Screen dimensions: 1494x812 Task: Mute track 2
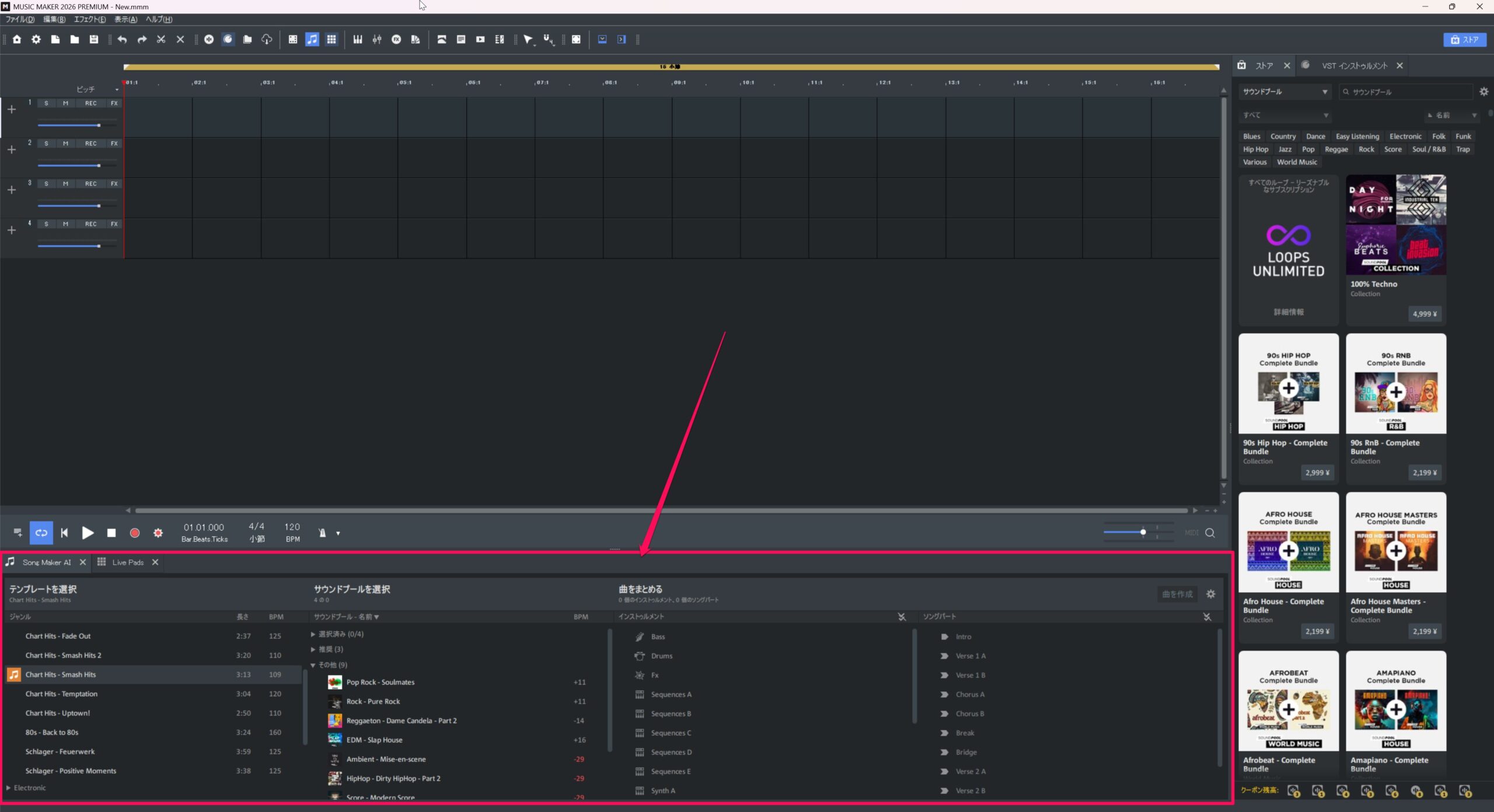point(65,143)
